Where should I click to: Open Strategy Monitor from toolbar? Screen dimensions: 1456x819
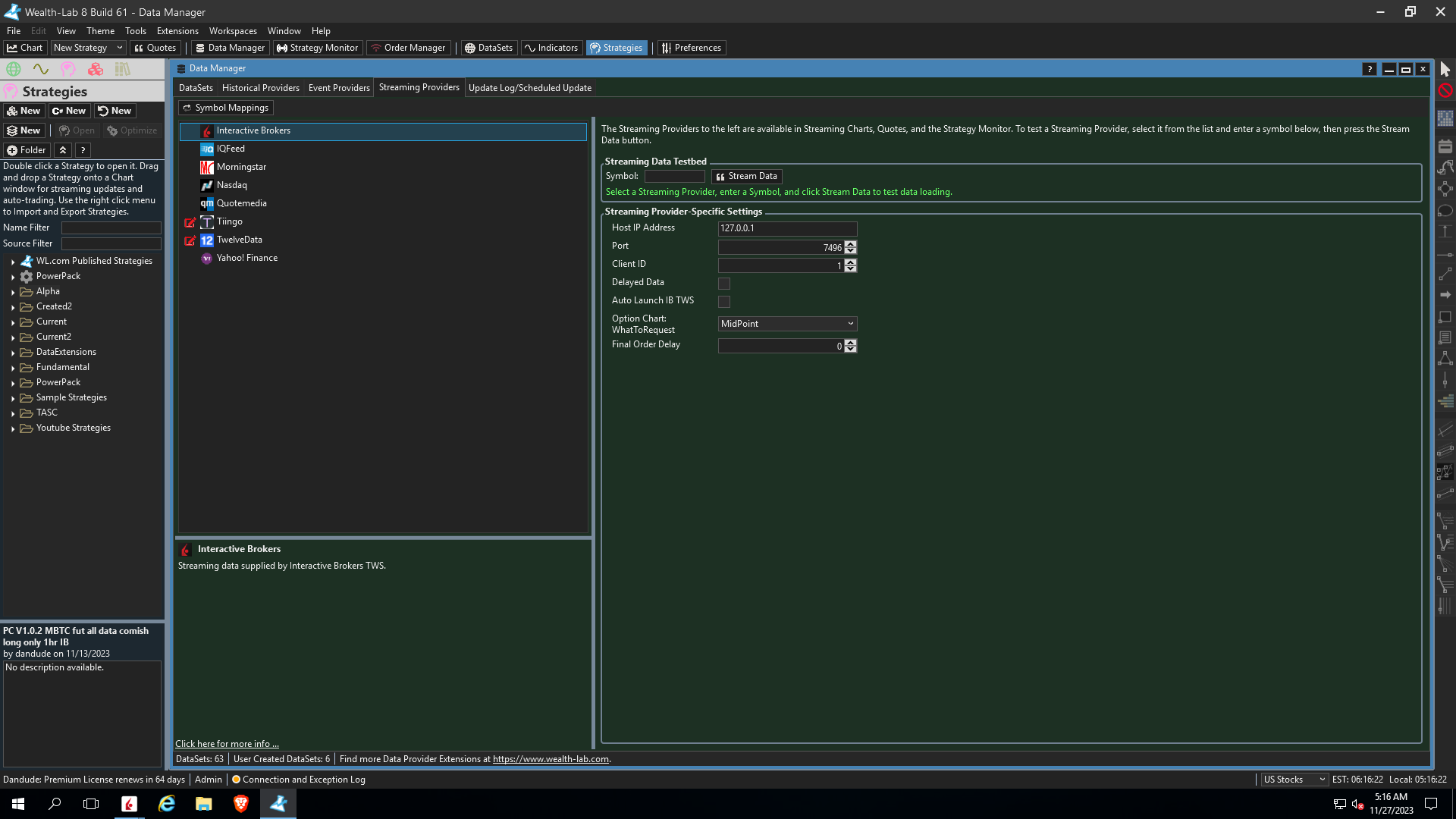coord(317,48)
